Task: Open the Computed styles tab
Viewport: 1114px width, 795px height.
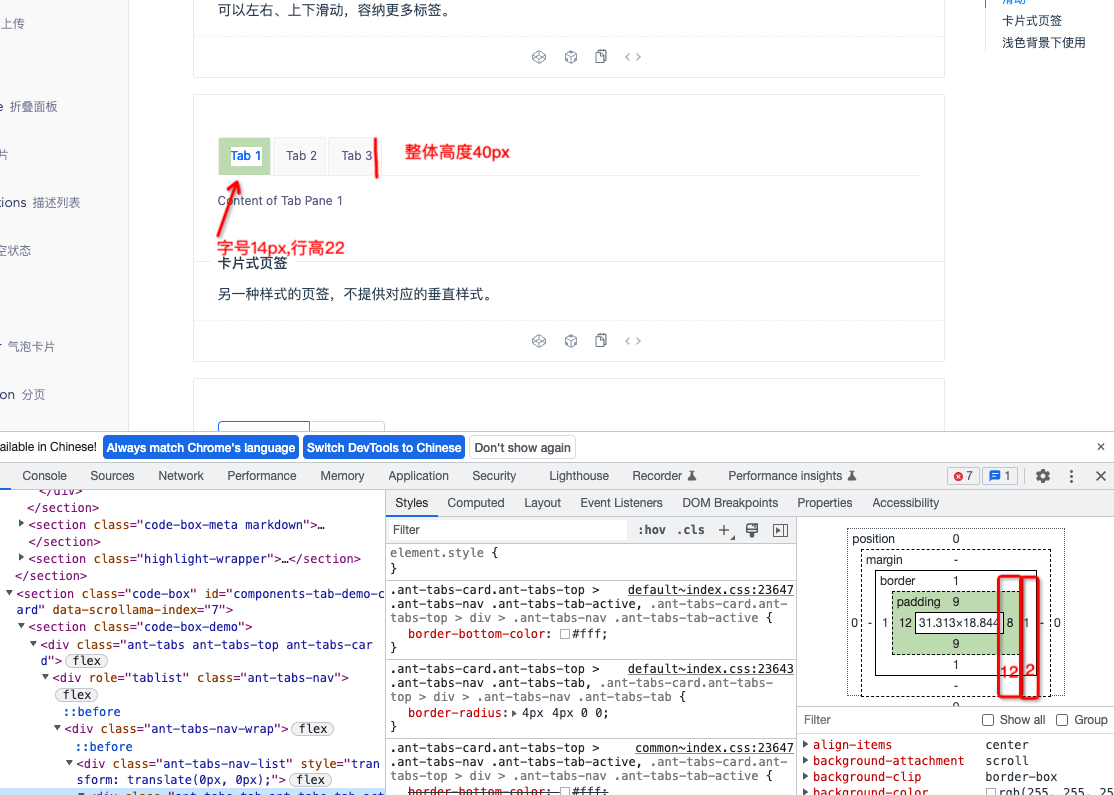Action: (476, 503)
